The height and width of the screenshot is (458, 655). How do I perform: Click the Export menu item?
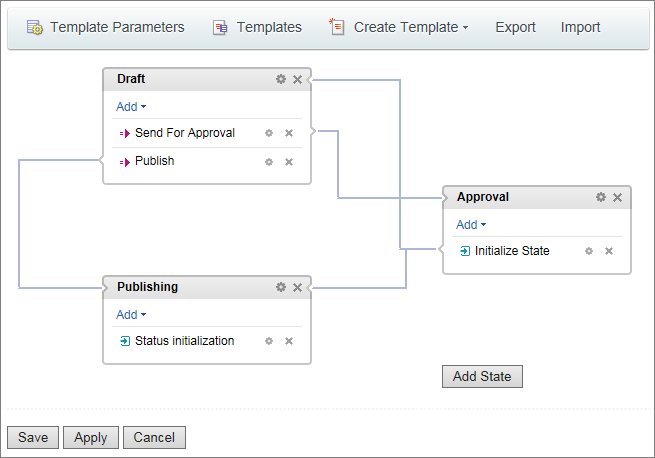[515, 28]
